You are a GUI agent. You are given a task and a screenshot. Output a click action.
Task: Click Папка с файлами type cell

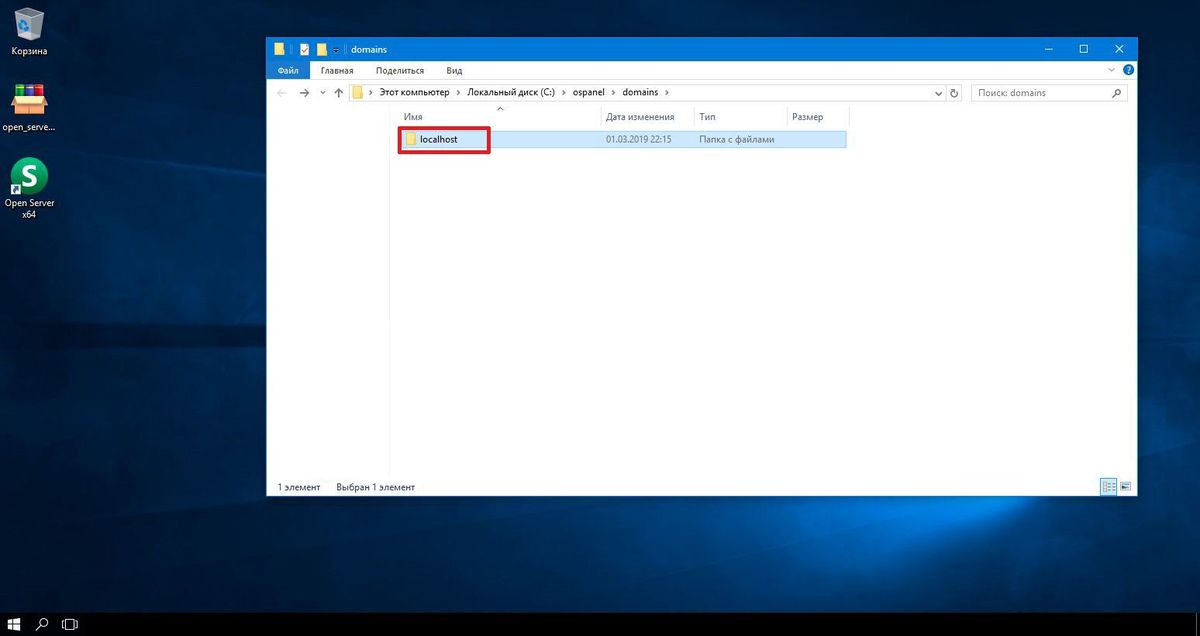pos(736,139)
